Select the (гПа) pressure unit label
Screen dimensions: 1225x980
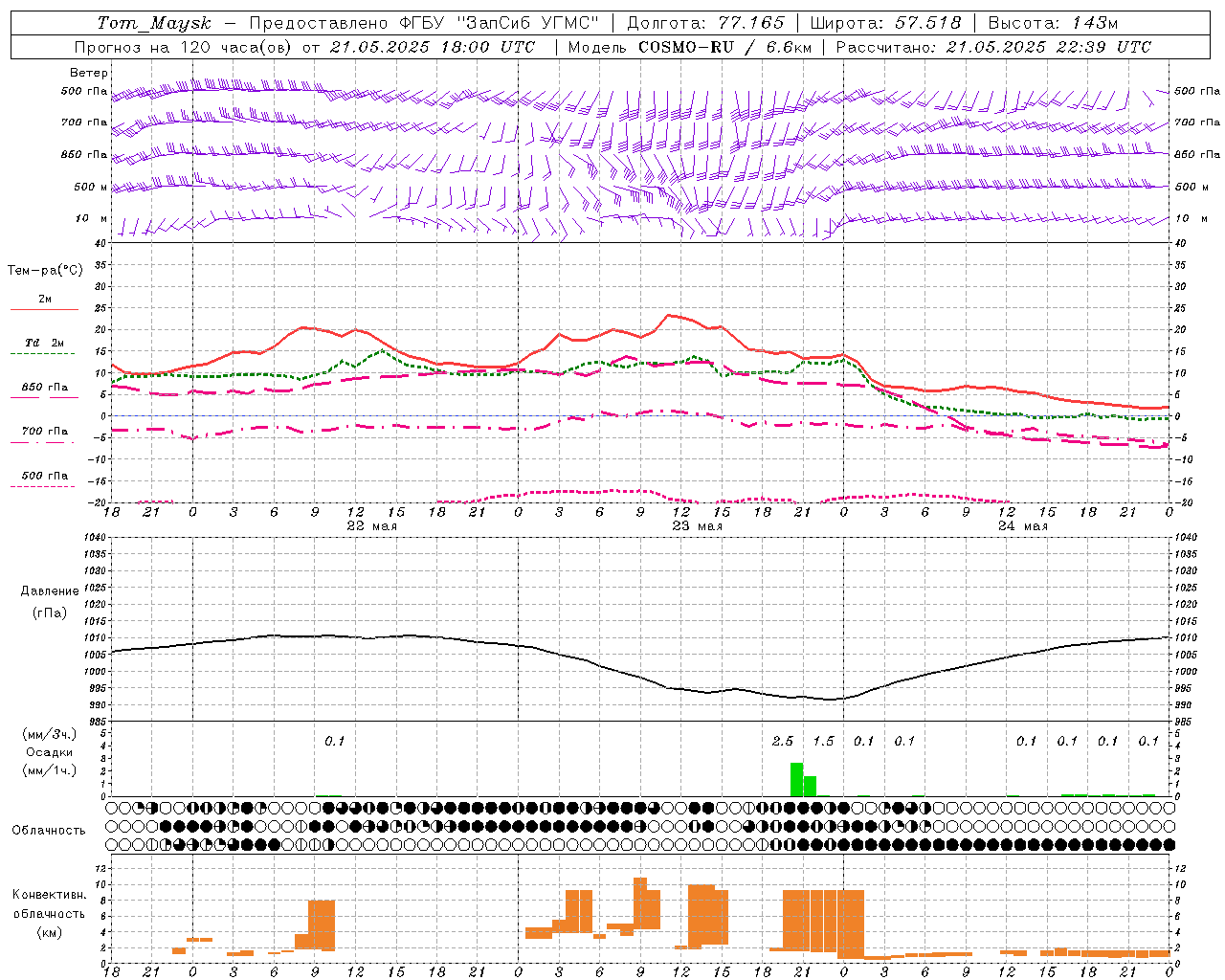pyautogui.click(x=50, y=613)
